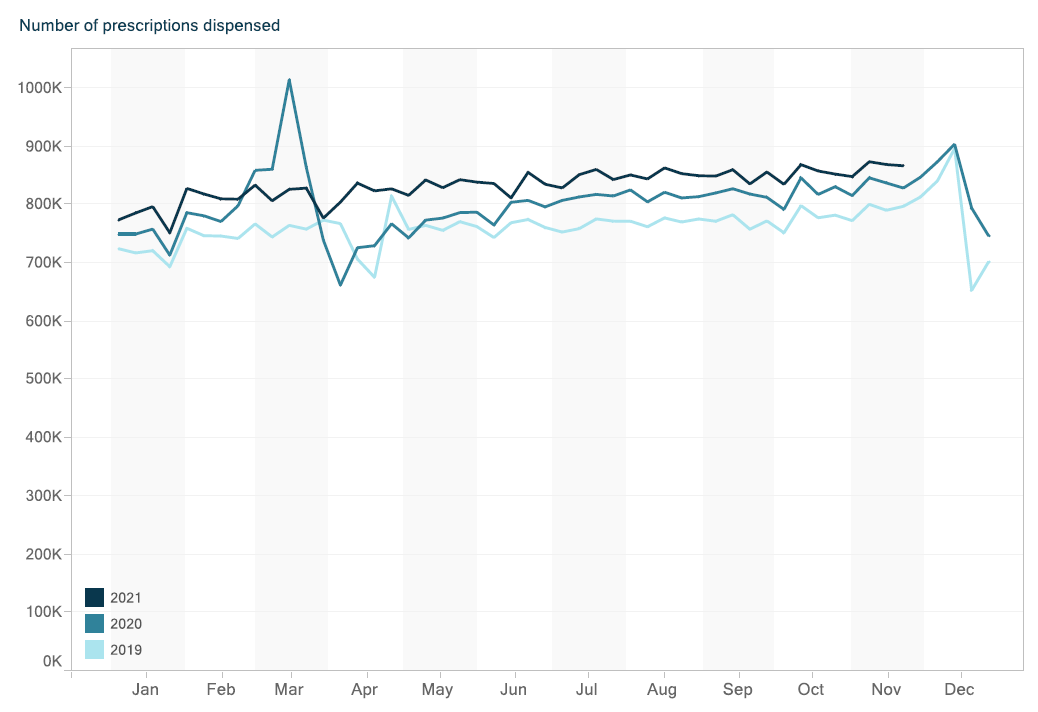Click the 2020 legend color swatch
This screenshot has height=712, width=1038.
click(95, 623)
